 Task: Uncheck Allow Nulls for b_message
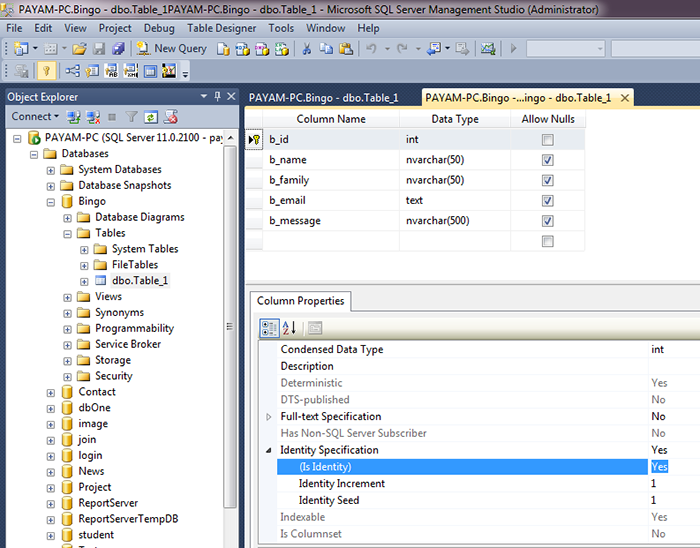click(547, 221)
